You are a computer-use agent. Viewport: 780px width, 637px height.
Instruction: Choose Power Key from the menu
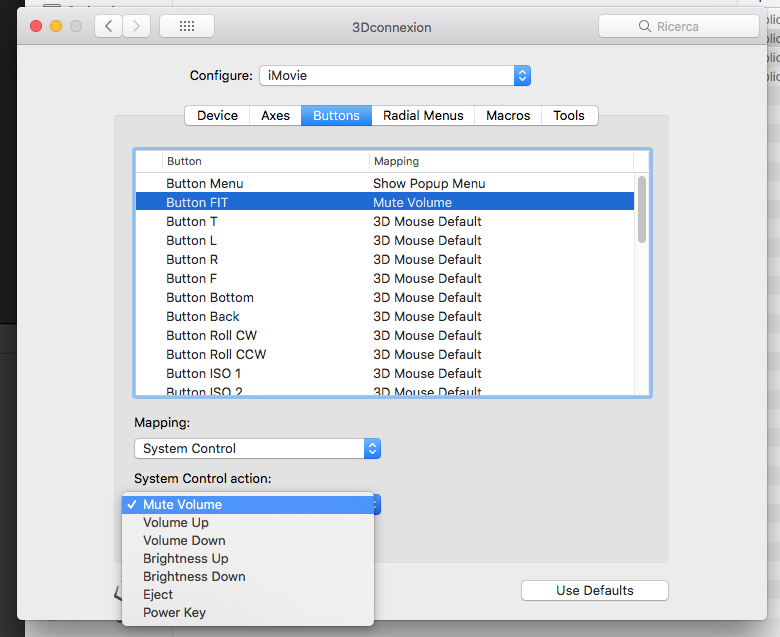248,613
